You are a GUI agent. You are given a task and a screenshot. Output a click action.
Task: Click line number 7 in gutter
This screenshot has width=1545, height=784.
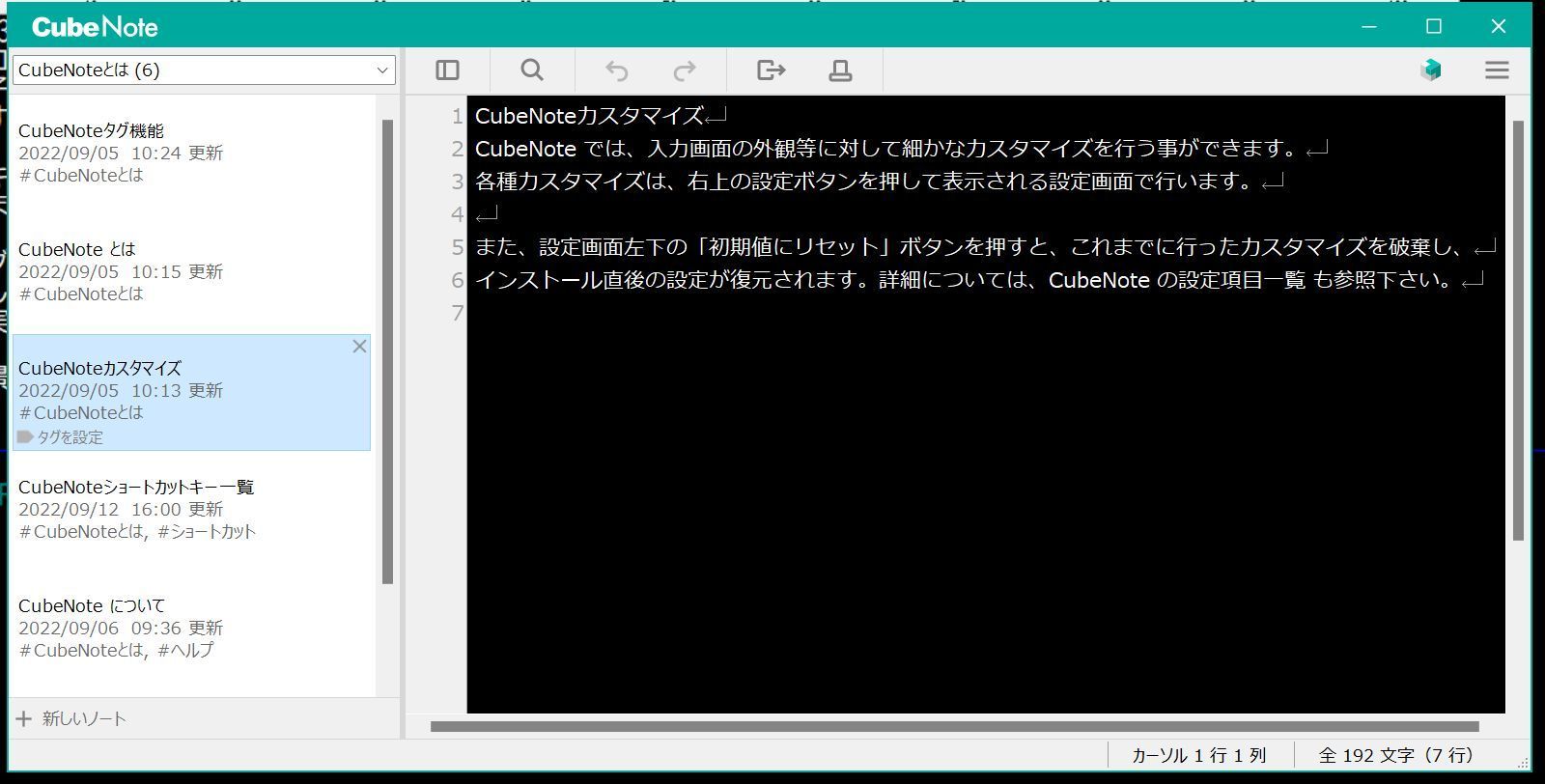coord(458,313)
